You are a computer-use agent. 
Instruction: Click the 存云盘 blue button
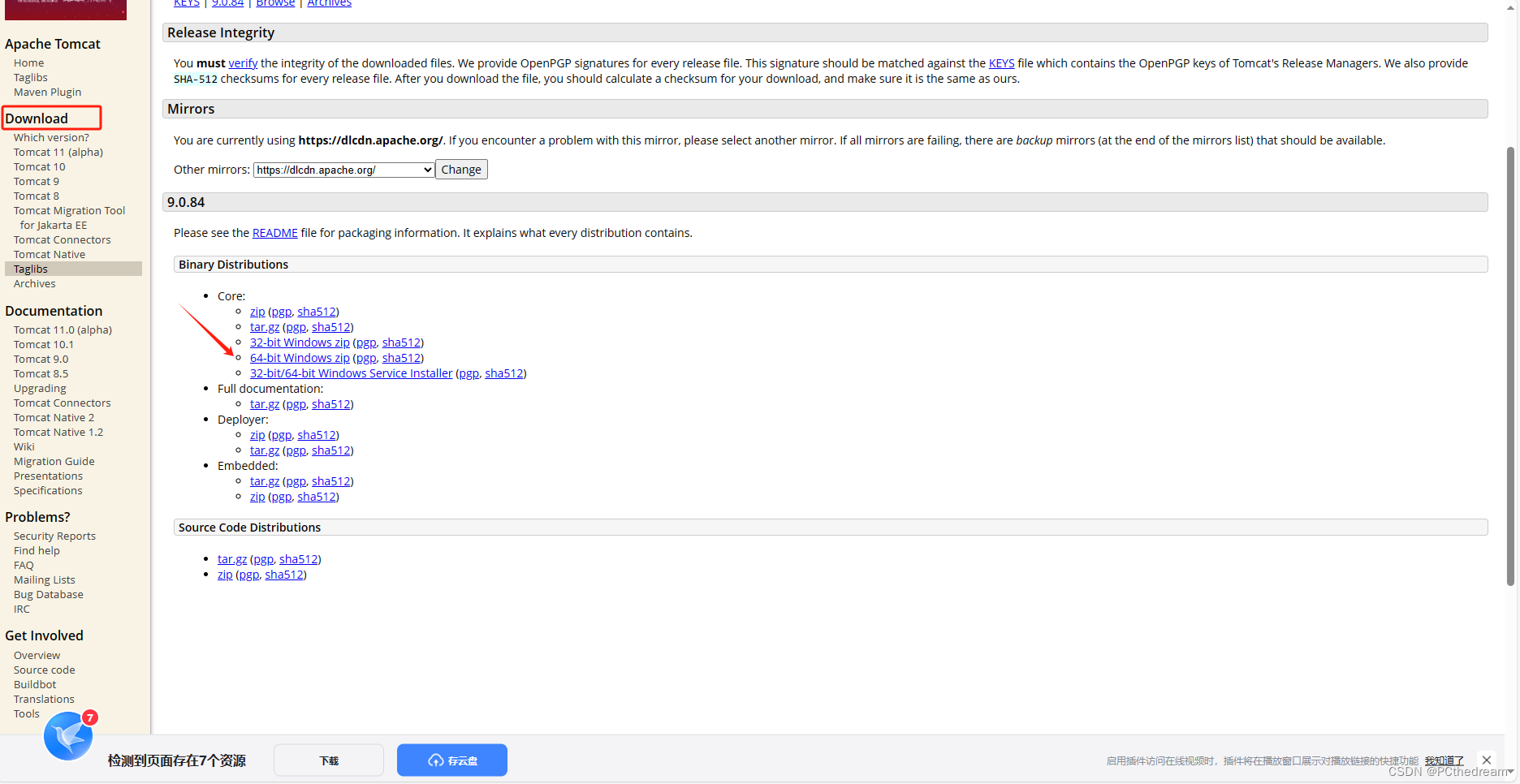[452, 760]
